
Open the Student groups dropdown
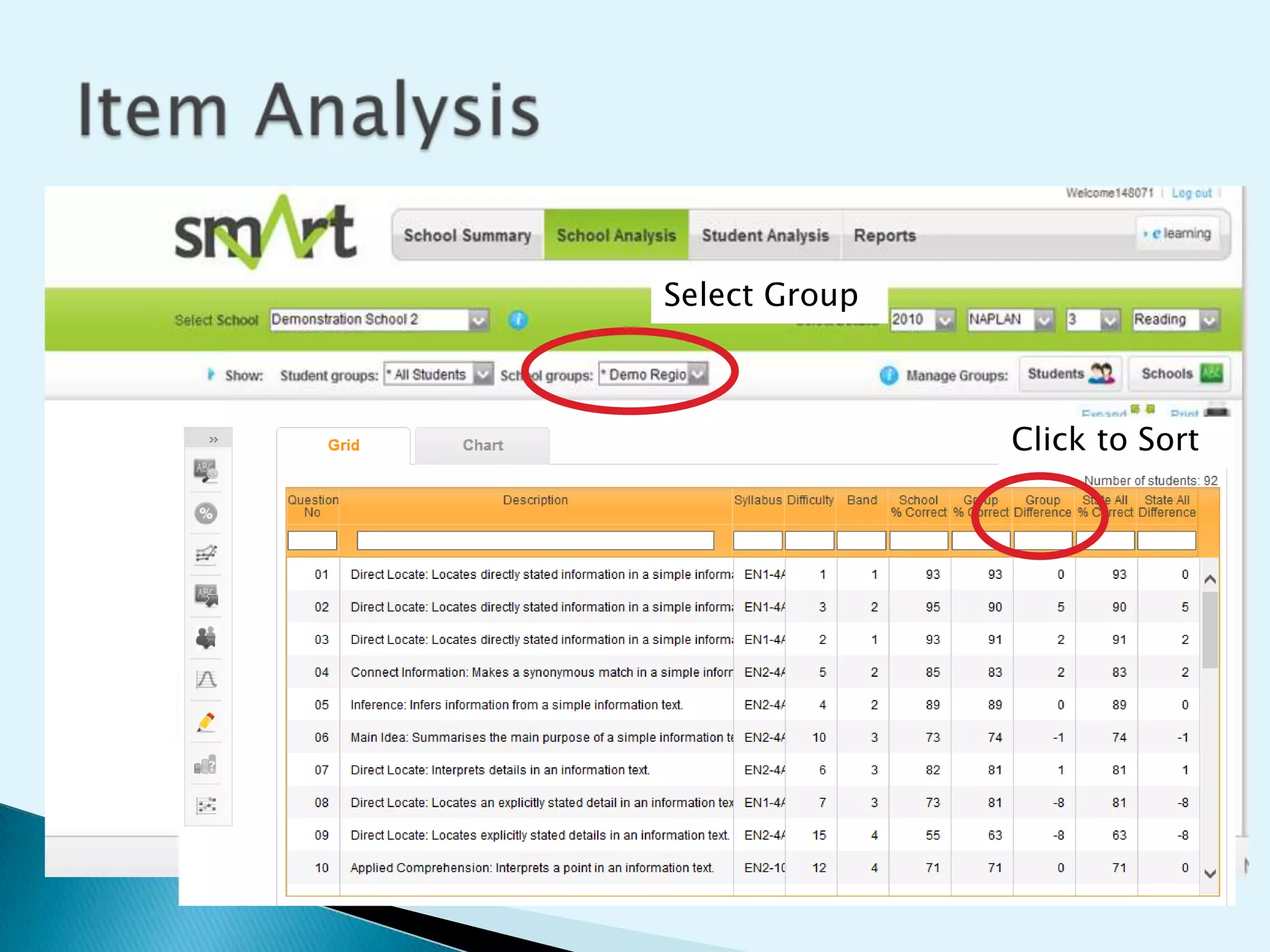[438, 374]
